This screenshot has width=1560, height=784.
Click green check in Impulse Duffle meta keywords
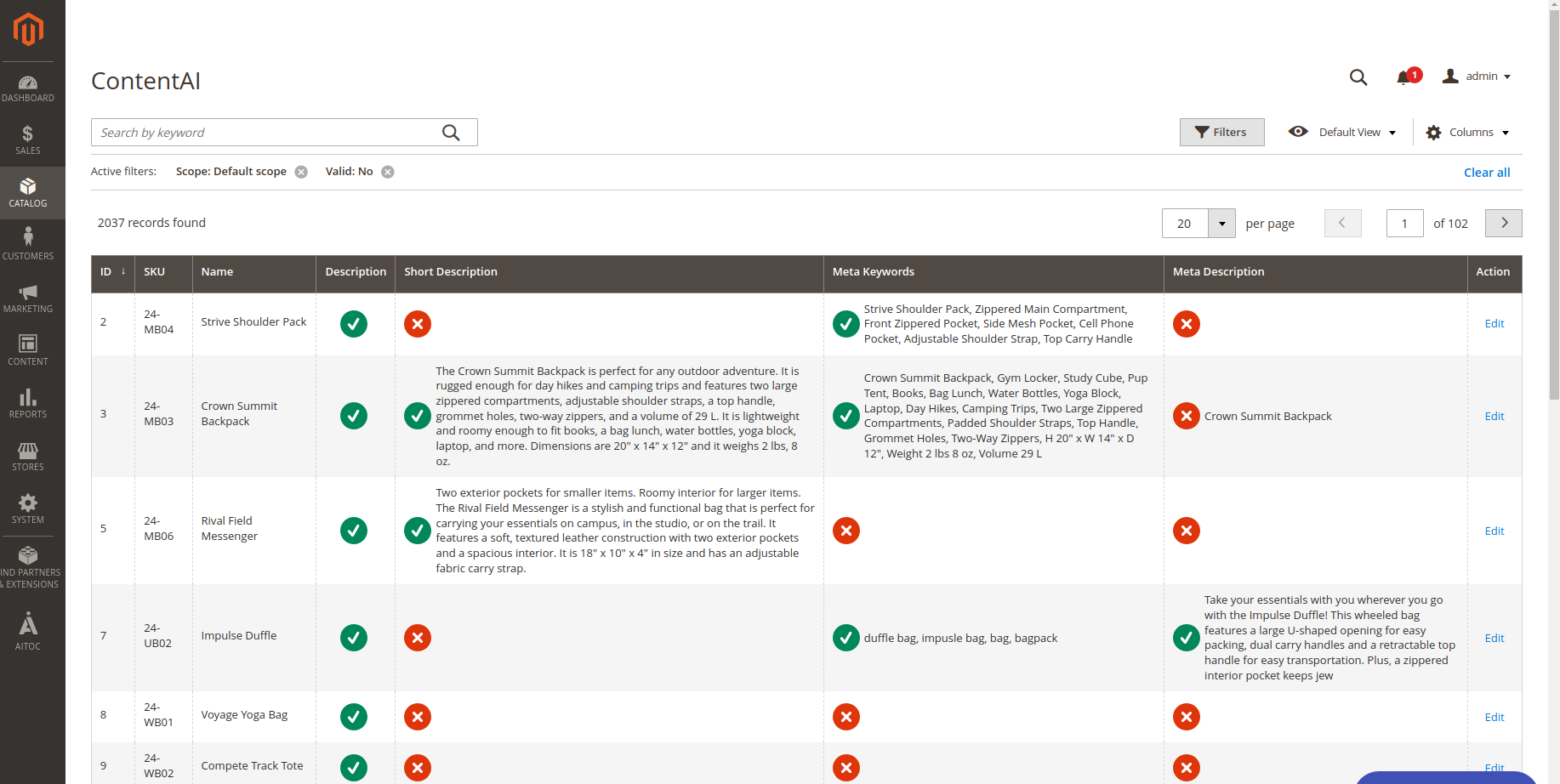click(846, 638)
